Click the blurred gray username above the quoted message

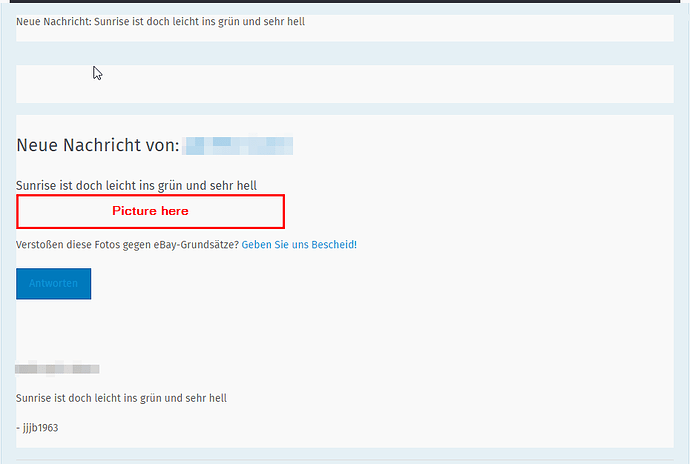click(57, 368)
